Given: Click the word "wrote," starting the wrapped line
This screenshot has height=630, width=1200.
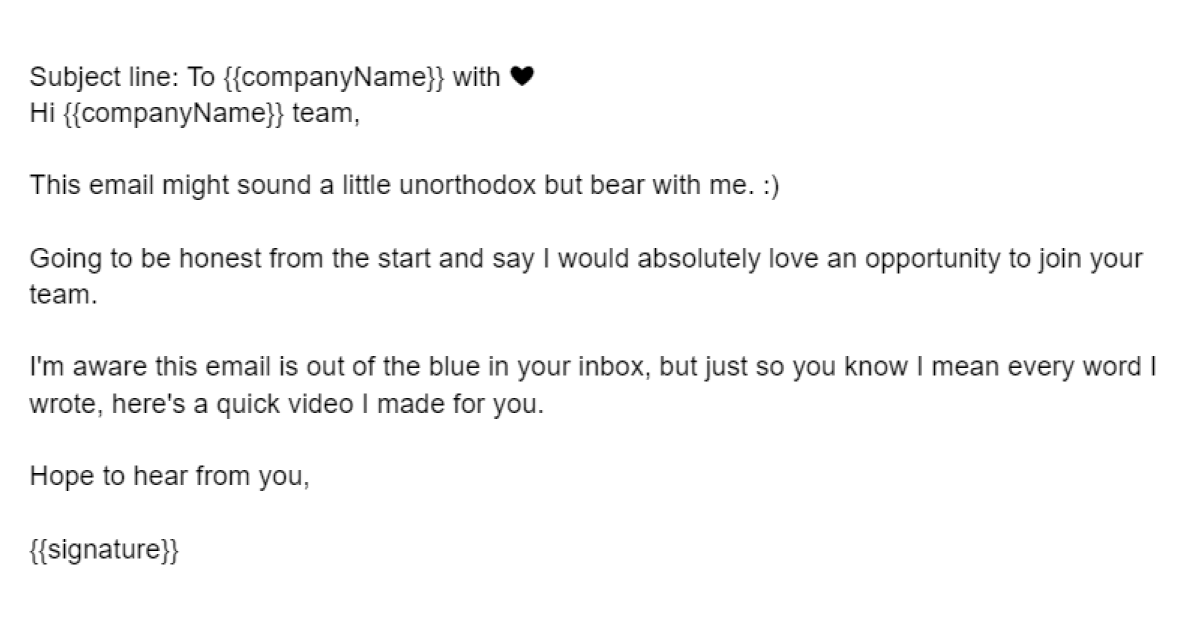Looking at the screenshot, I should click(x=62, y=405).
